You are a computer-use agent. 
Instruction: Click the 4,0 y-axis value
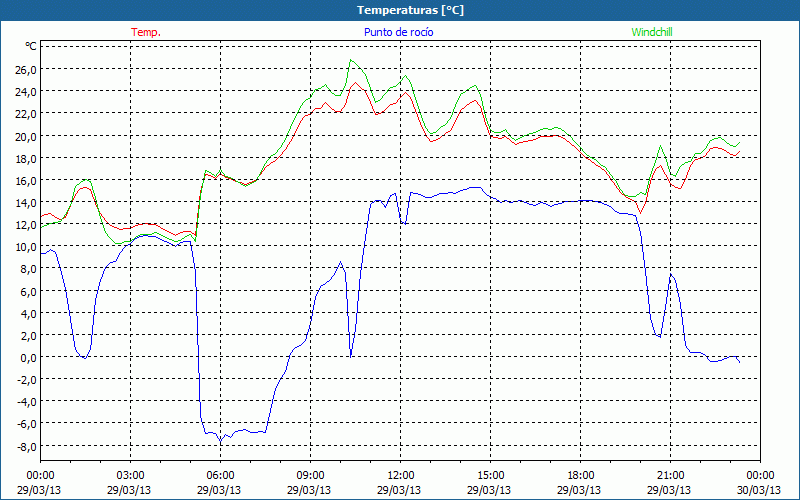[28, 313]
